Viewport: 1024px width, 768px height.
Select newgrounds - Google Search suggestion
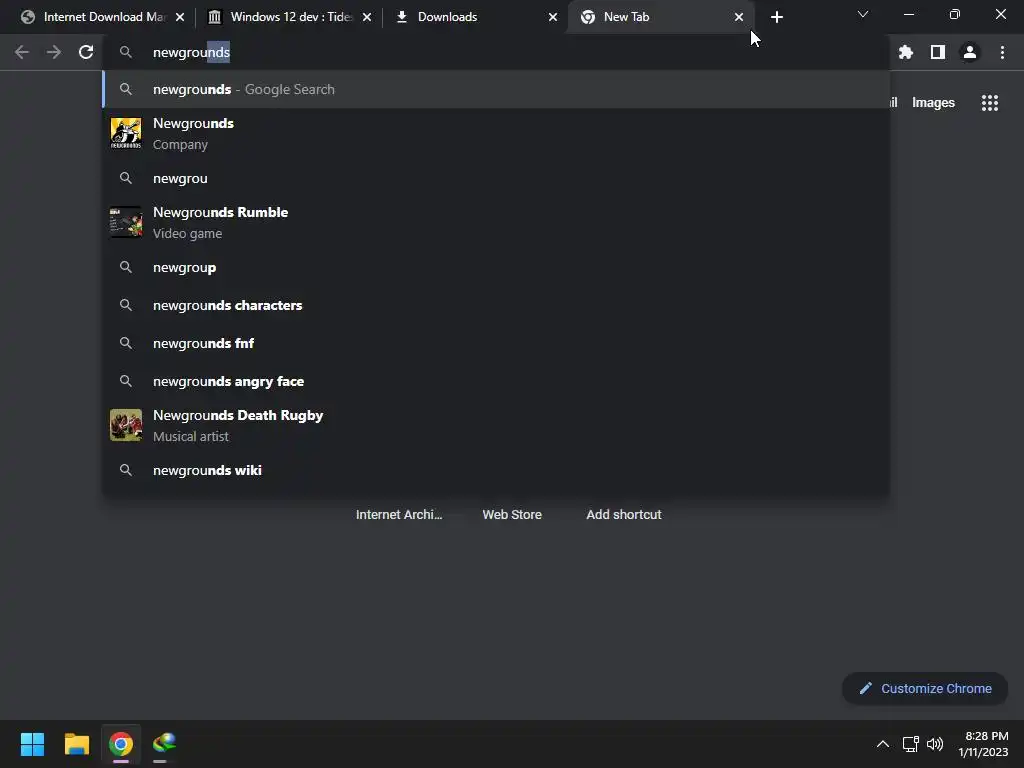[x=496, y=89]
